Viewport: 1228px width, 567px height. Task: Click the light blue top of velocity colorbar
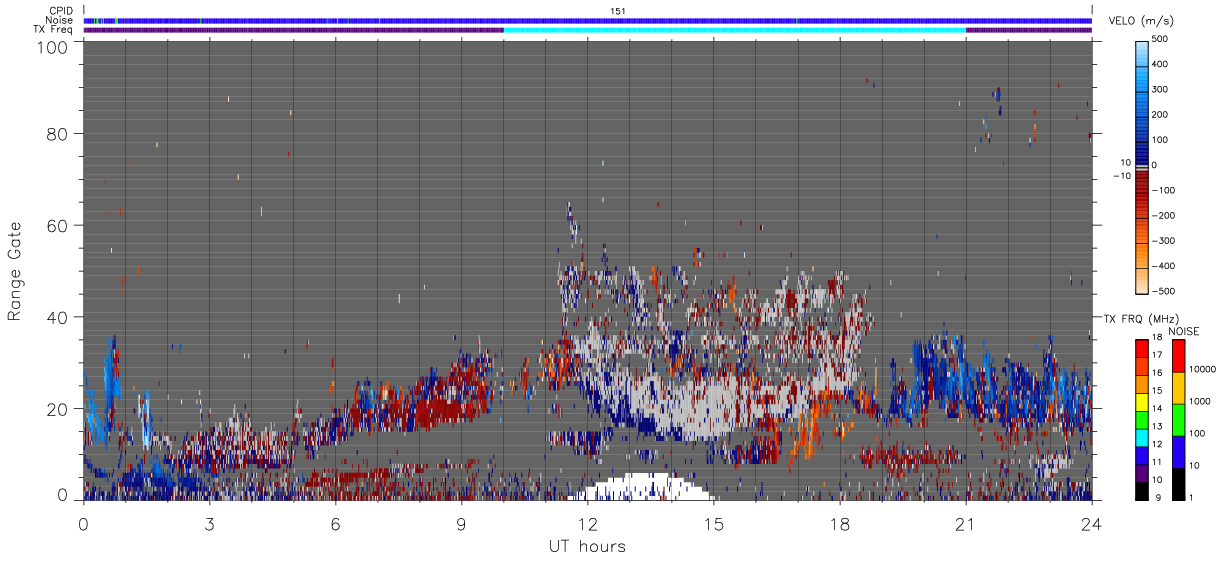click(x=1143, y=52)
